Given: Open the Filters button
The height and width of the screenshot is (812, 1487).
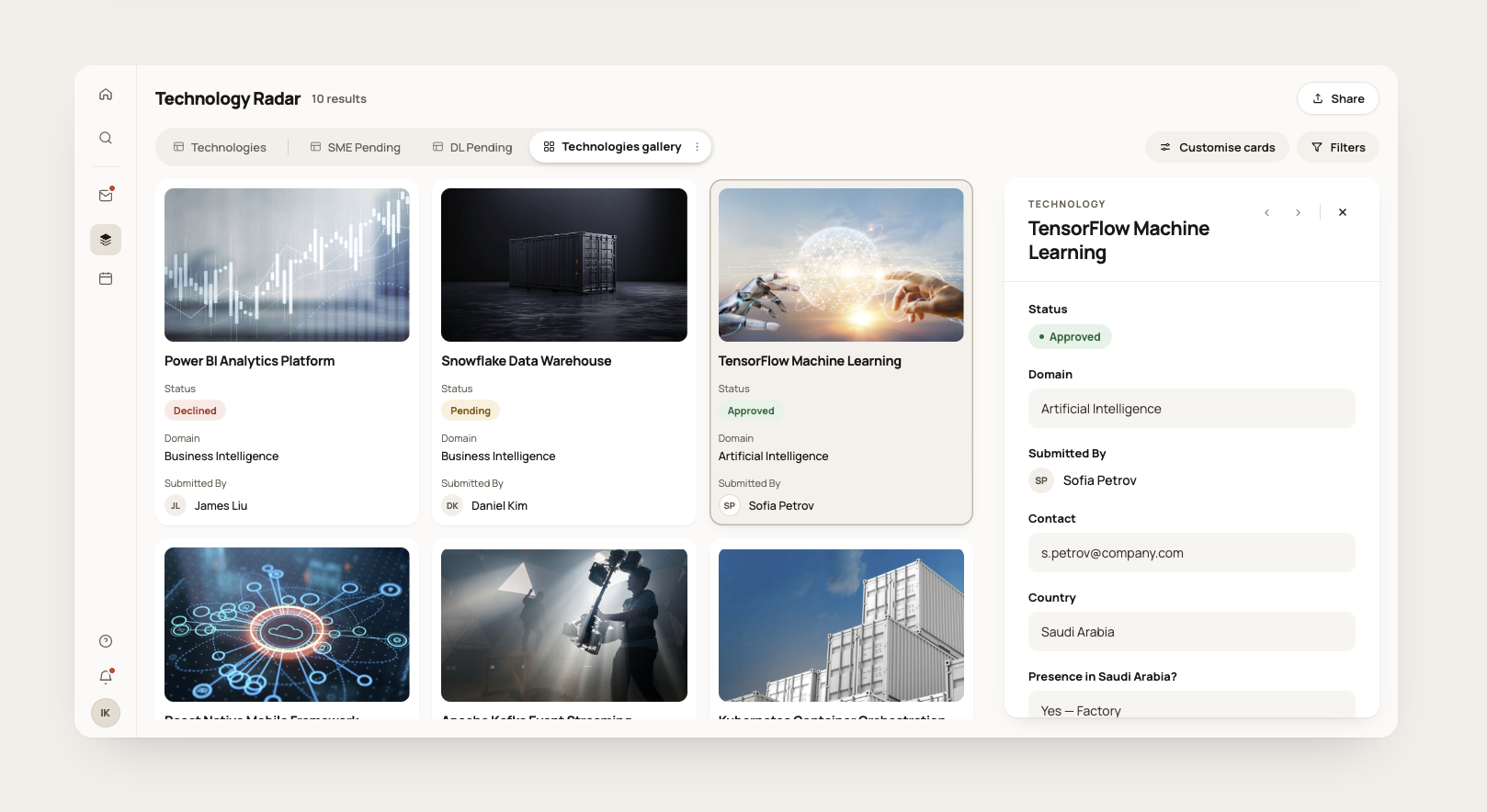Looking at the screenshot, I should pos(1338,147).
